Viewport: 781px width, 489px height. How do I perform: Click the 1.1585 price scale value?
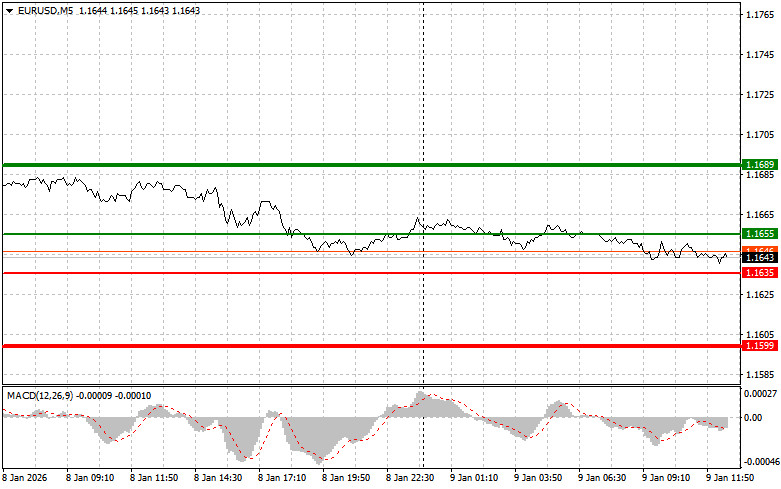pyautogui.click(x=760, y=374)
